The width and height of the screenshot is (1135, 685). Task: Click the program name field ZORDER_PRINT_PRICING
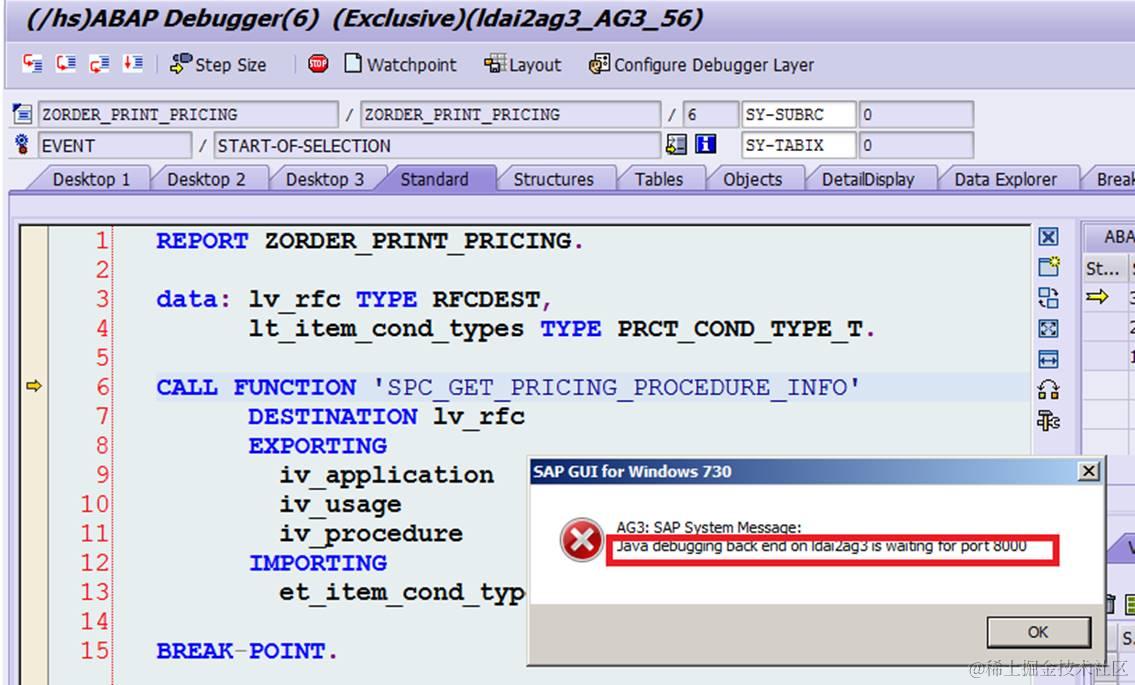coord(188,114)
